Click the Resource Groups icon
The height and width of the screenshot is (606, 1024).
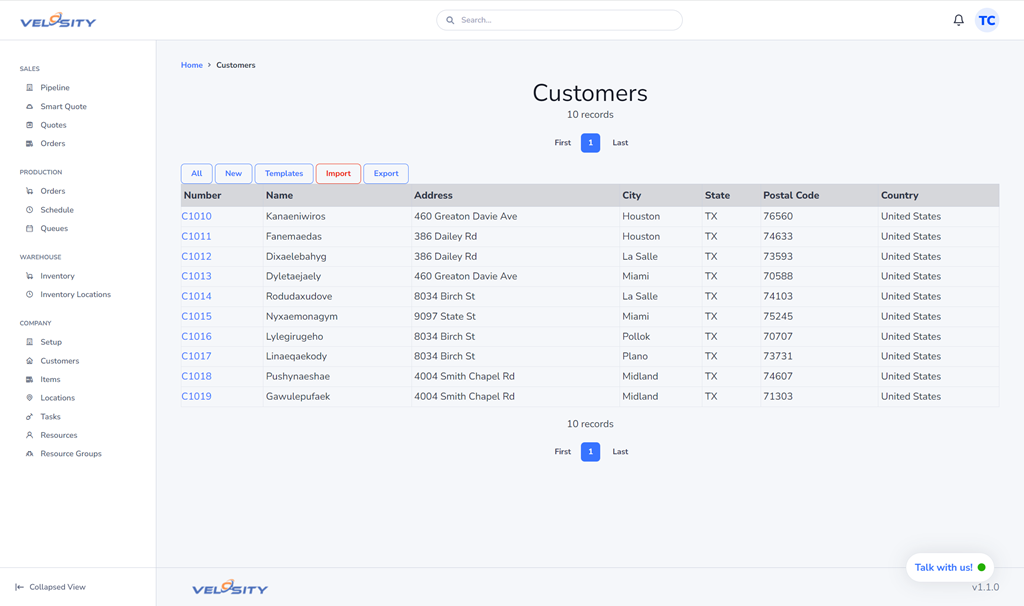[29, 454]
